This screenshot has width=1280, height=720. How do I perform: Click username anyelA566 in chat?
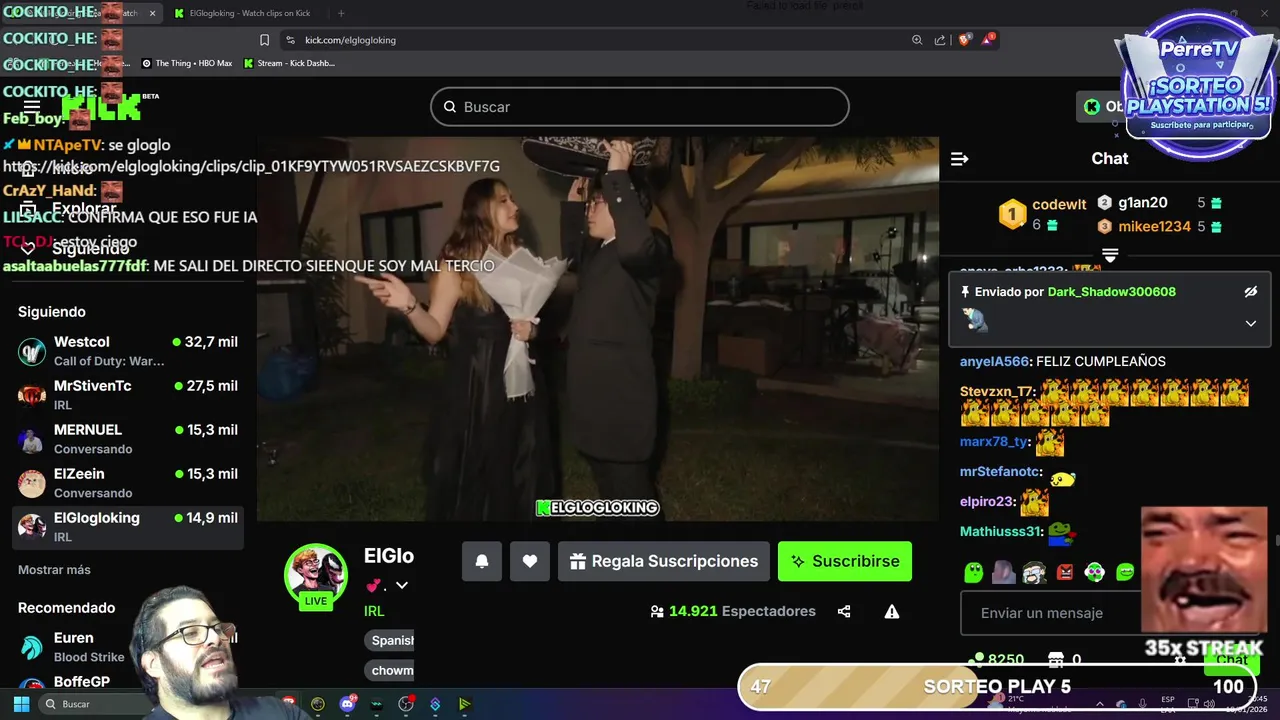pos(994,361)
